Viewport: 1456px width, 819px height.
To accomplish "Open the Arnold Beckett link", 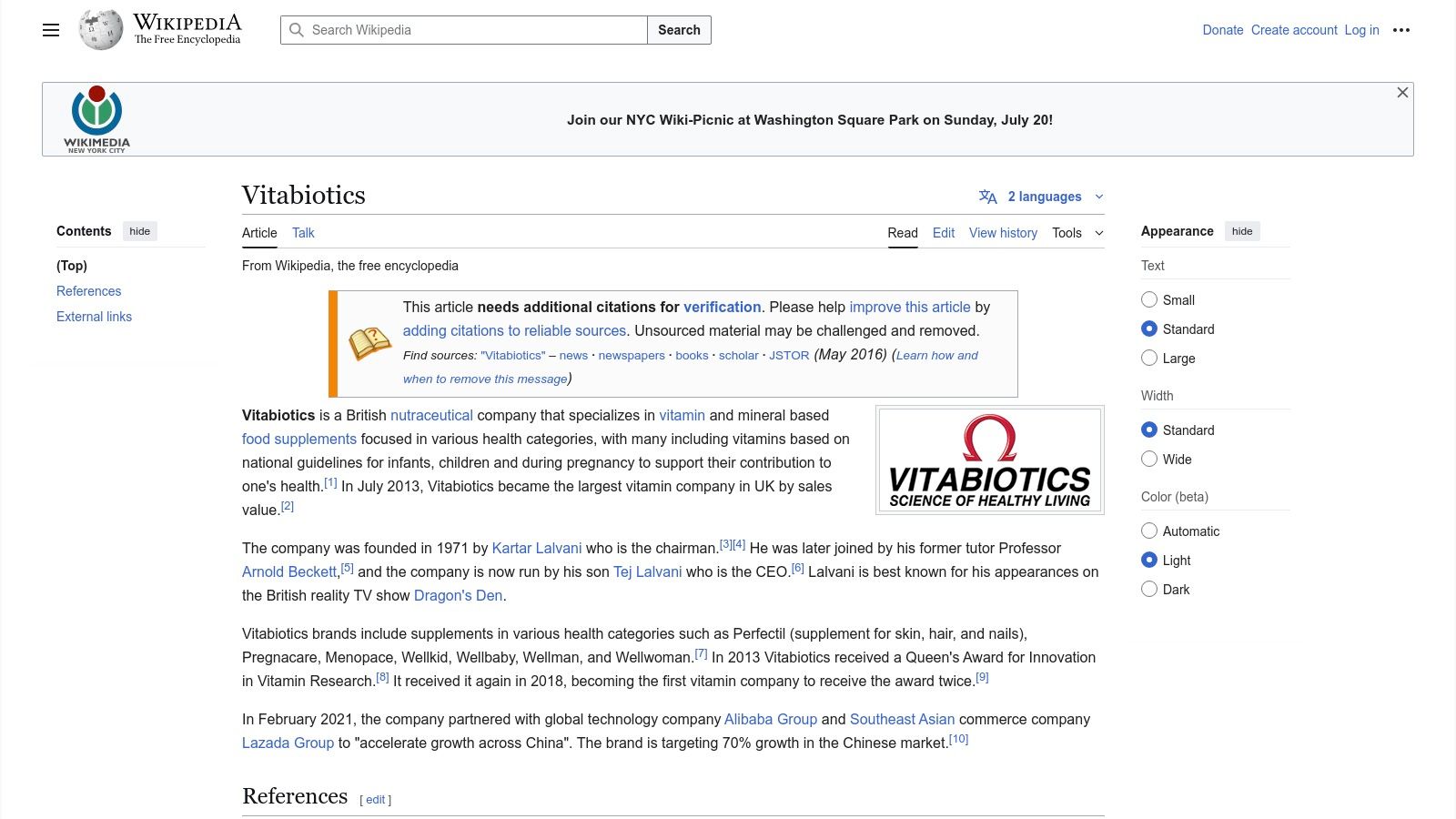I will tap(289, 571).
